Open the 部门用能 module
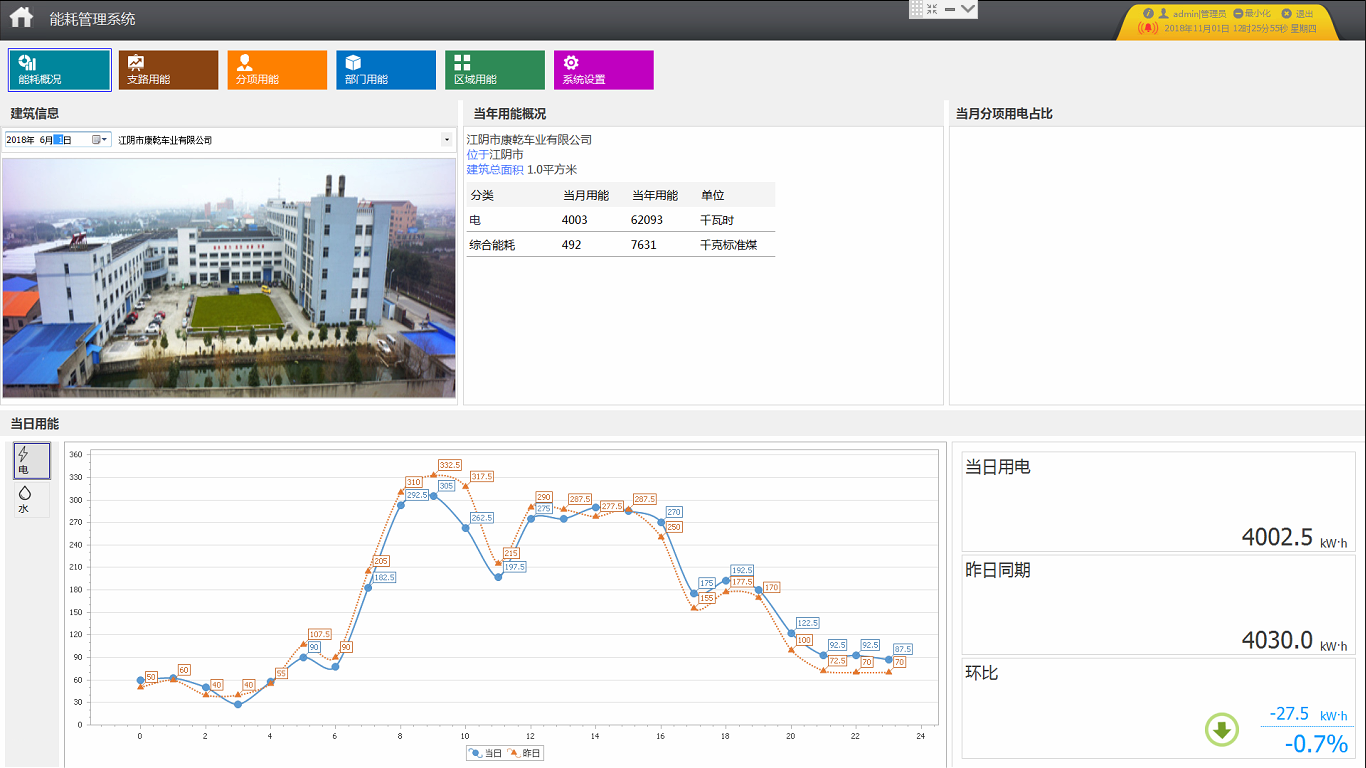The height and width of the screenshot is (768, 1366). (385, 69)
